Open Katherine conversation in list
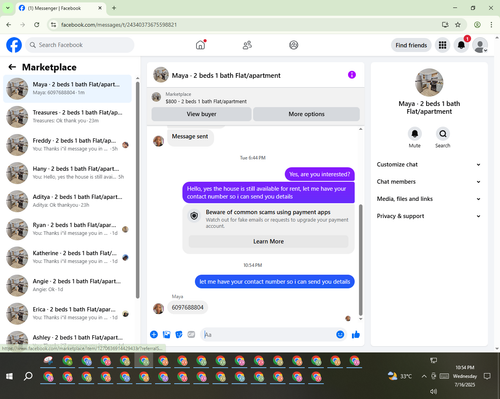Screen dimensions: 500x399 pos(68,257)
